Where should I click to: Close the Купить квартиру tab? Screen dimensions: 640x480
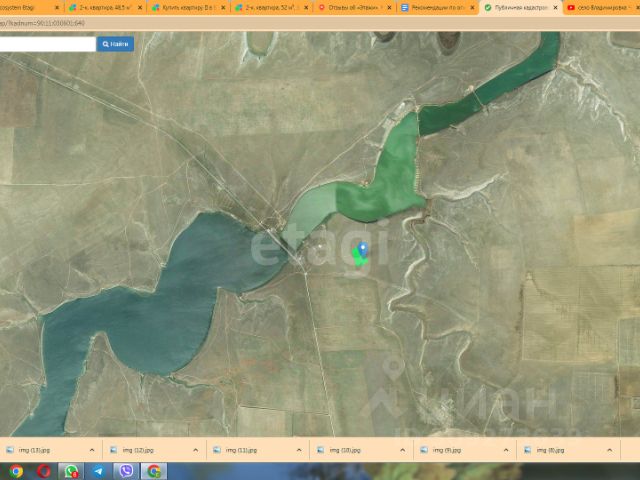tap(223, 8)
